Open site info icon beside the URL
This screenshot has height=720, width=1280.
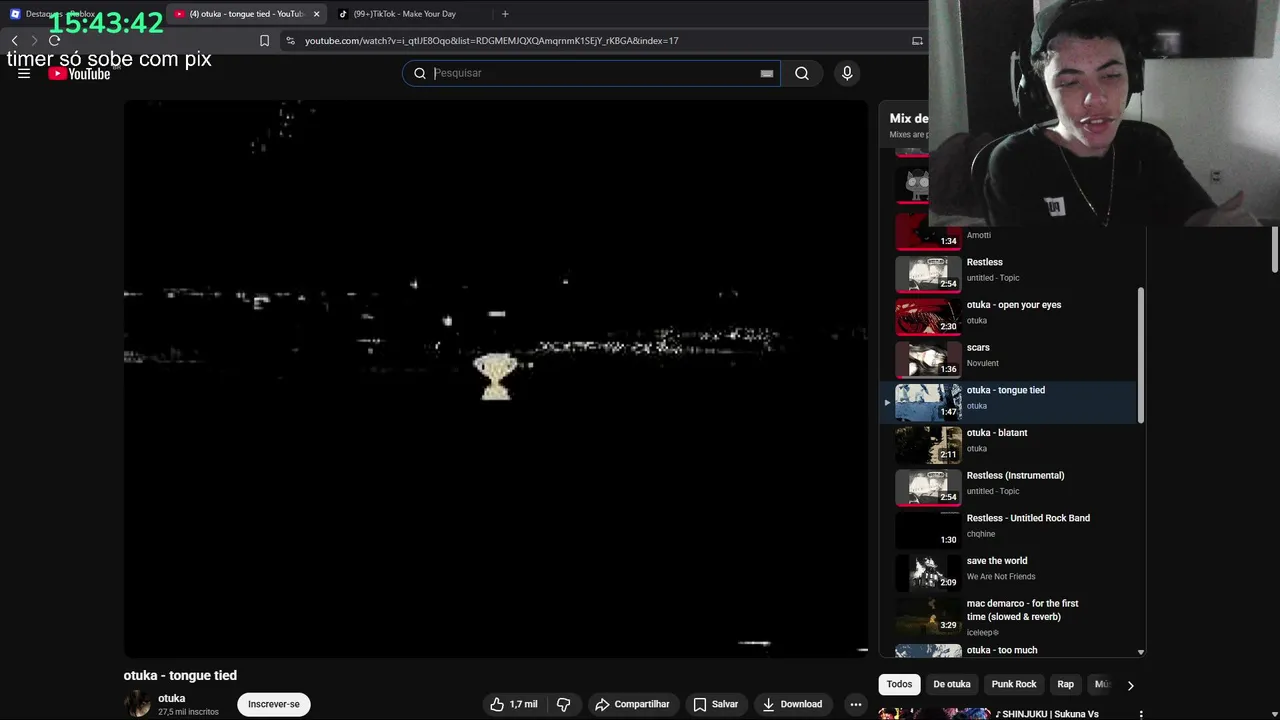[290, 41]
